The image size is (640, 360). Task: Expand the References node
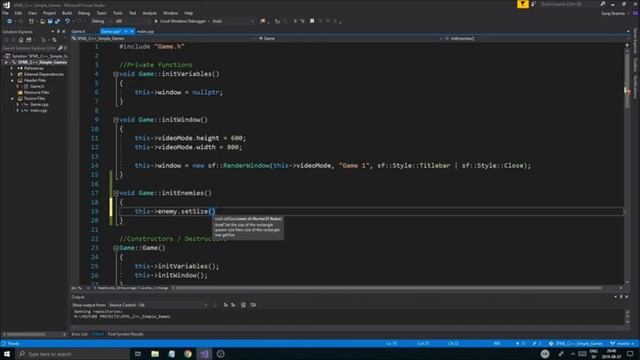click(12, 68)
